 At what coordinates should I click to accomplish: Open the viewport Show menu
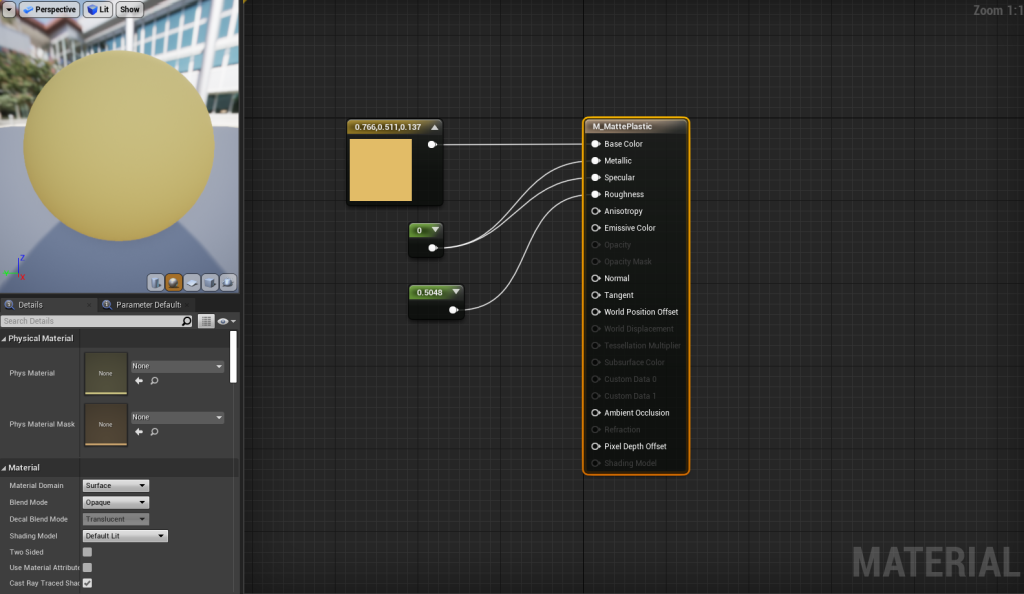pos(130,9)
